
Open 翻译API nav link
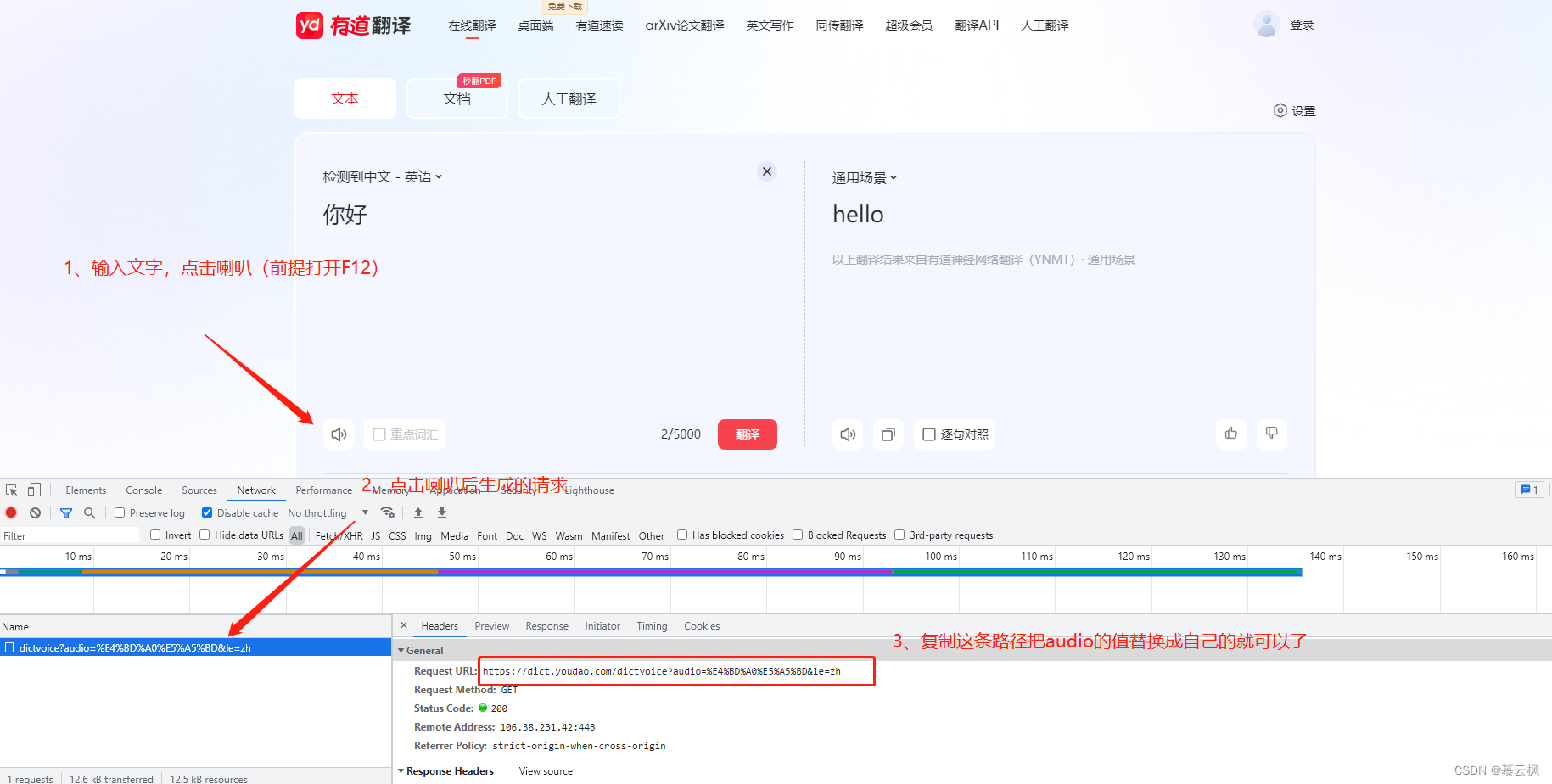click(977, 25)
